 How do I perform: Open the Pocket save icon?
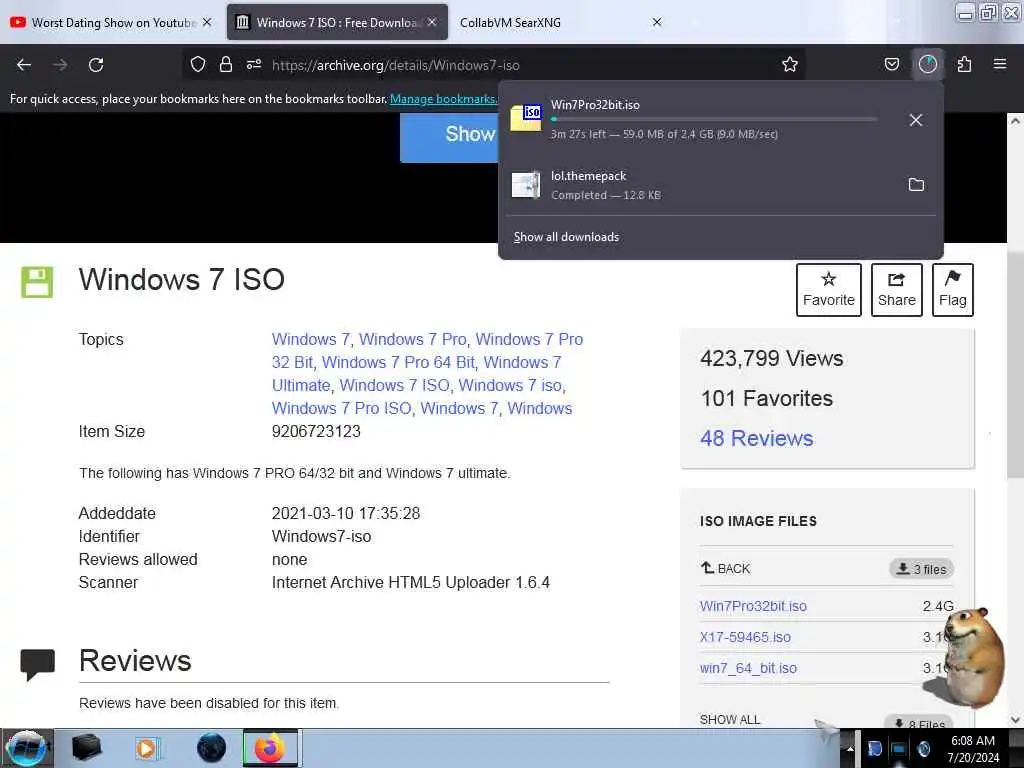(x=891, y=64)
